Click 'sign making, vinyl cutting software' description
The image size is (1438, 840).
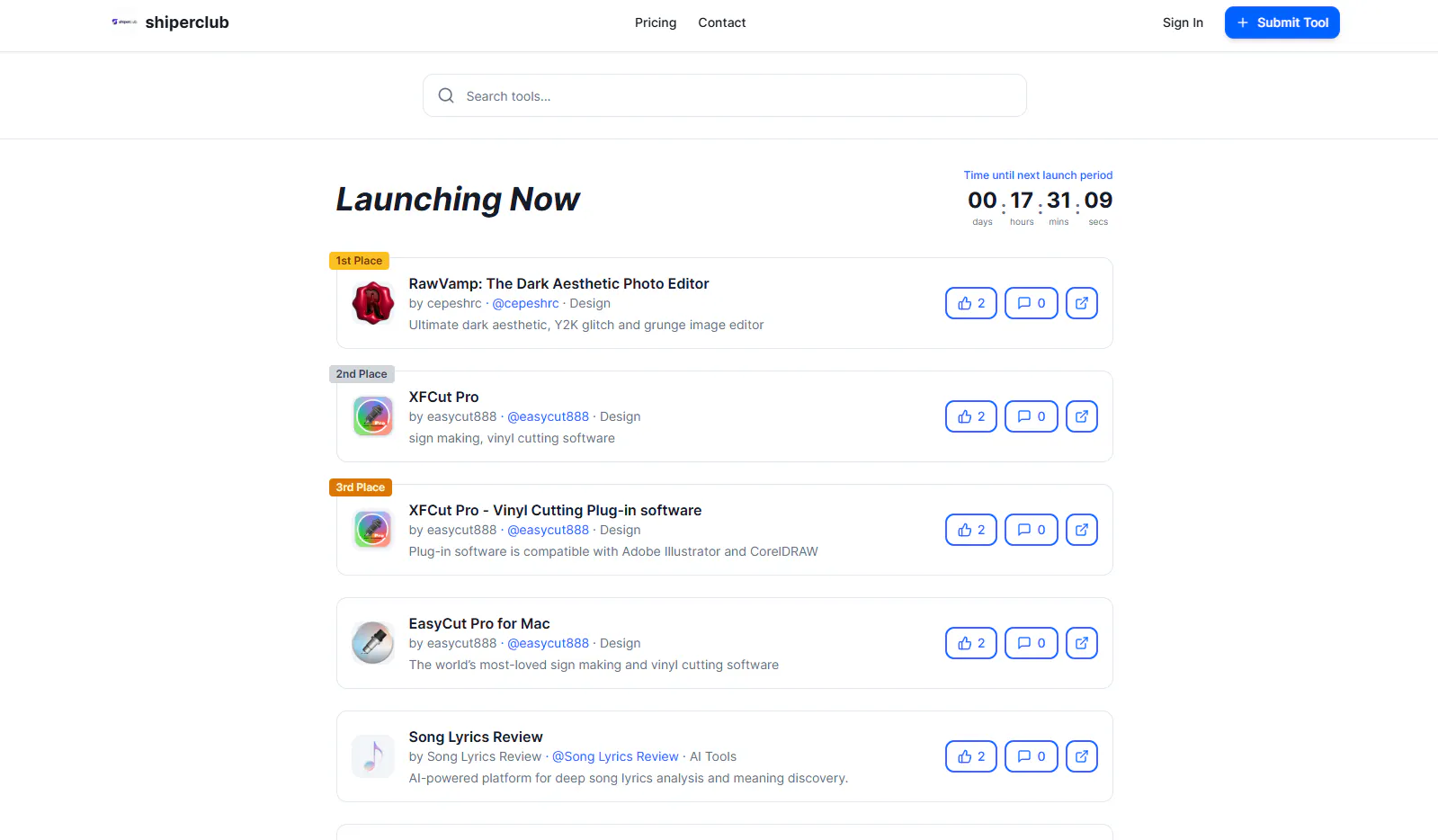[512, 438]
